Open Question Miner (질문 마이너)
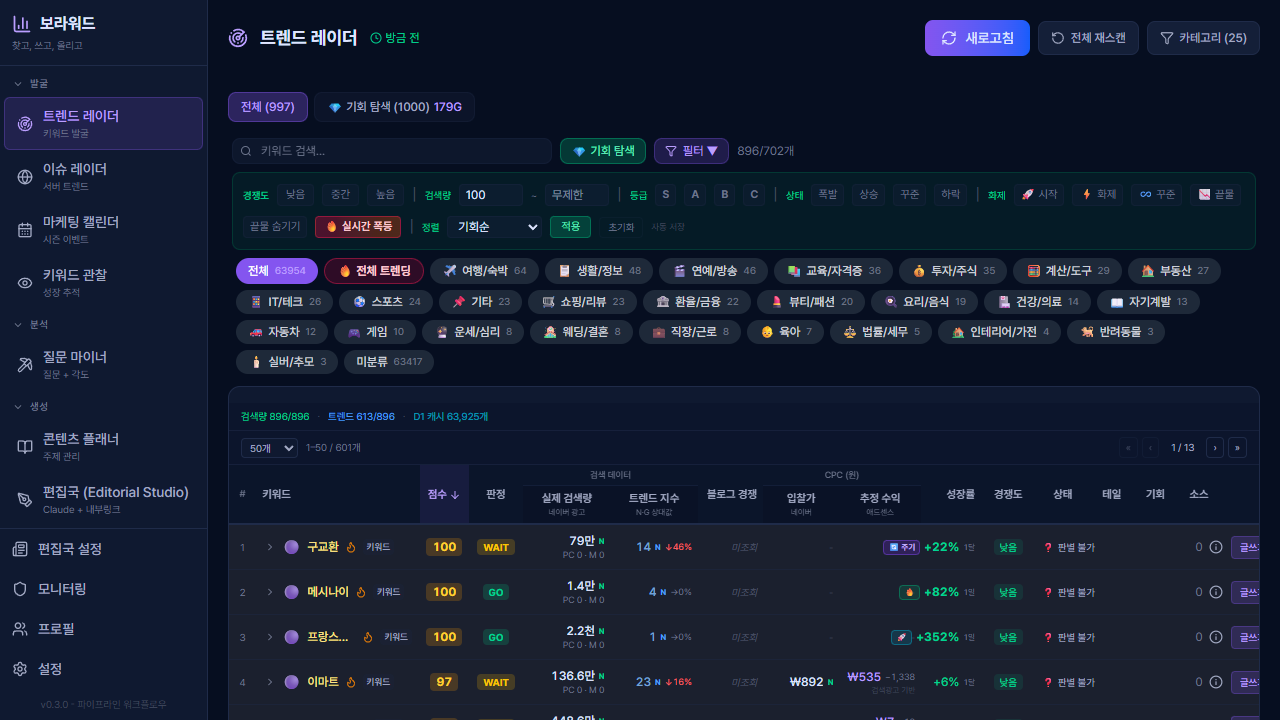Image resolution: width=1280 pixels, height=720 pixels. pos(103,364)
